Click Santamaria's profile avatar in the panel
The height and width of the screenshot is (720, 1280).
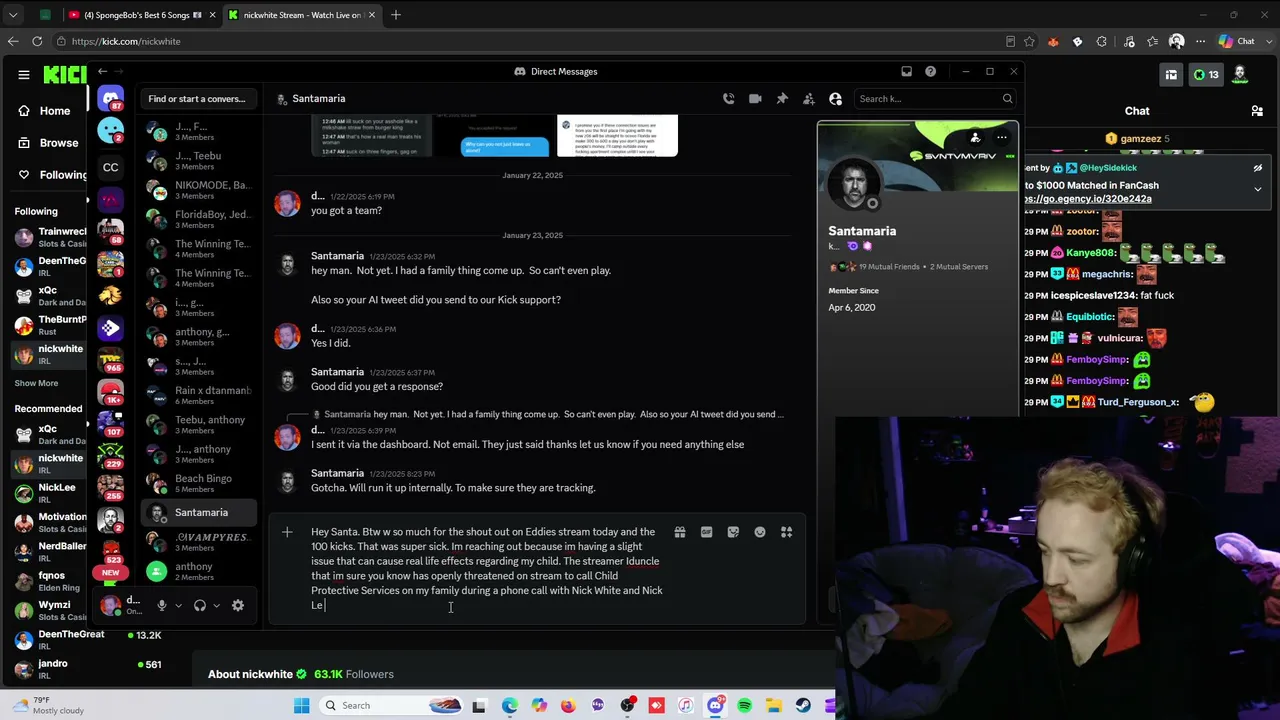tap(854, 186)
